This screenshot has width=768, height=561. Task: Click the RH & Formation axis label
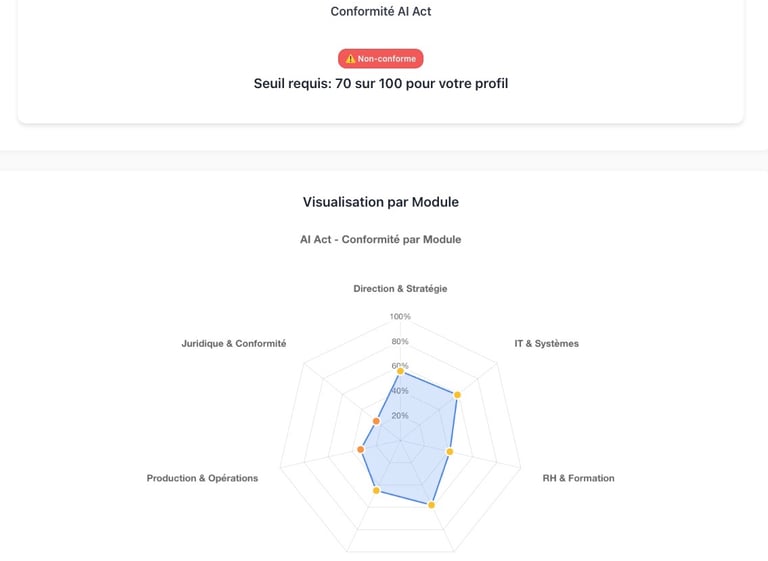(x=578, y=478)
